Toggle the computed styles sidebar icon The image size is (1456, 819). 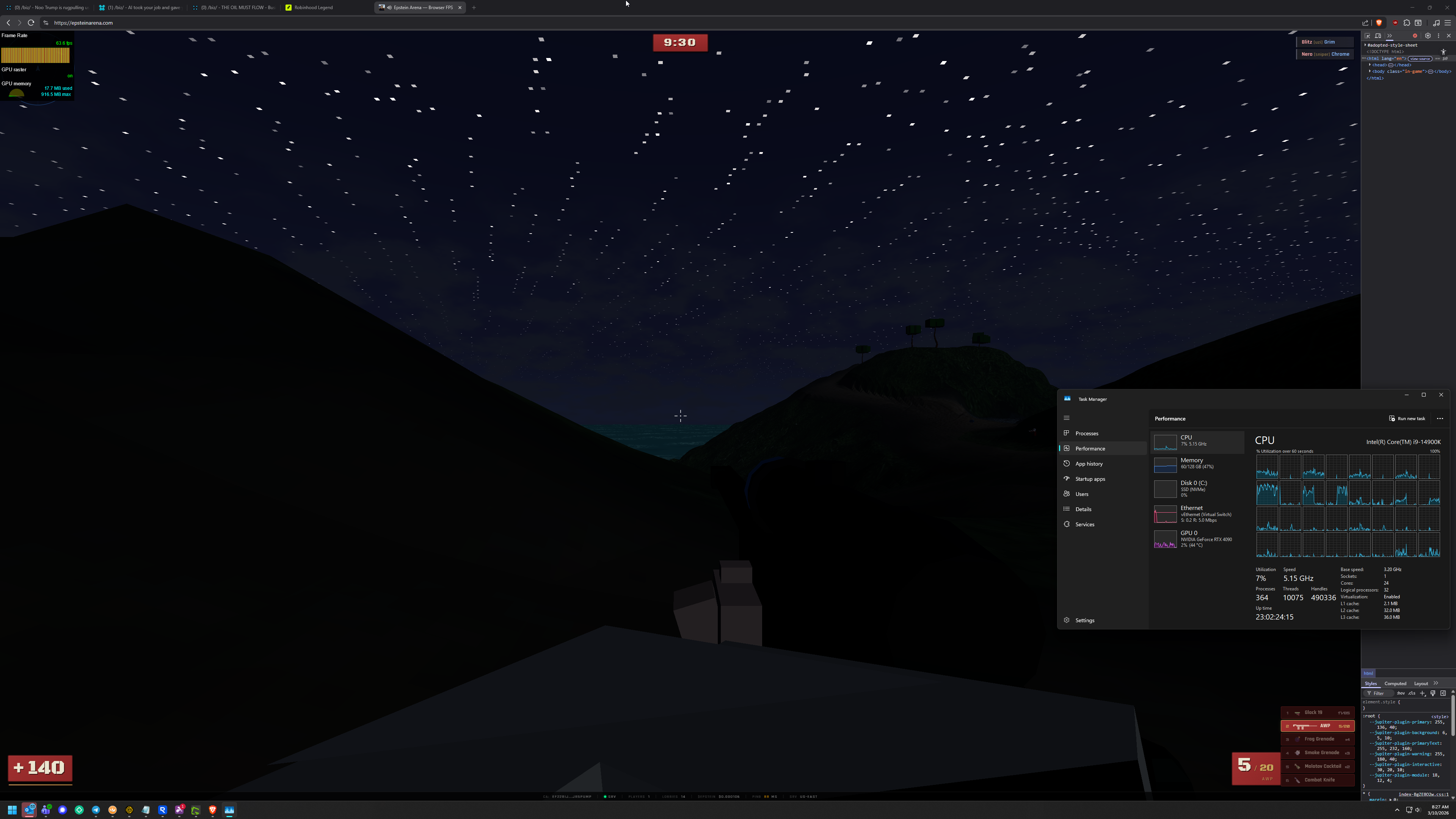click(1443, 693)
